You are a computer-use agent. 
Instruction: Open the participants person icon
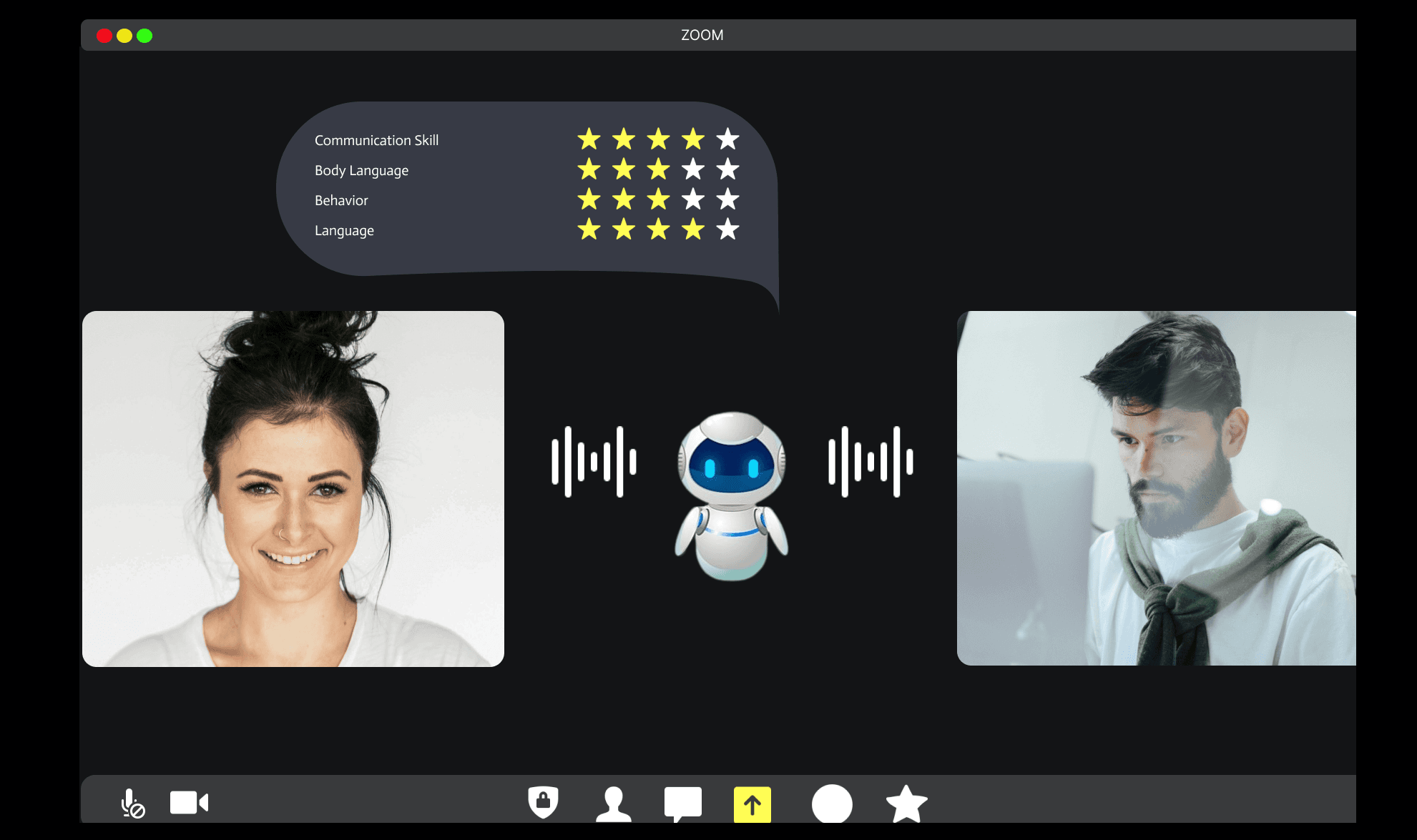(613, 804)
